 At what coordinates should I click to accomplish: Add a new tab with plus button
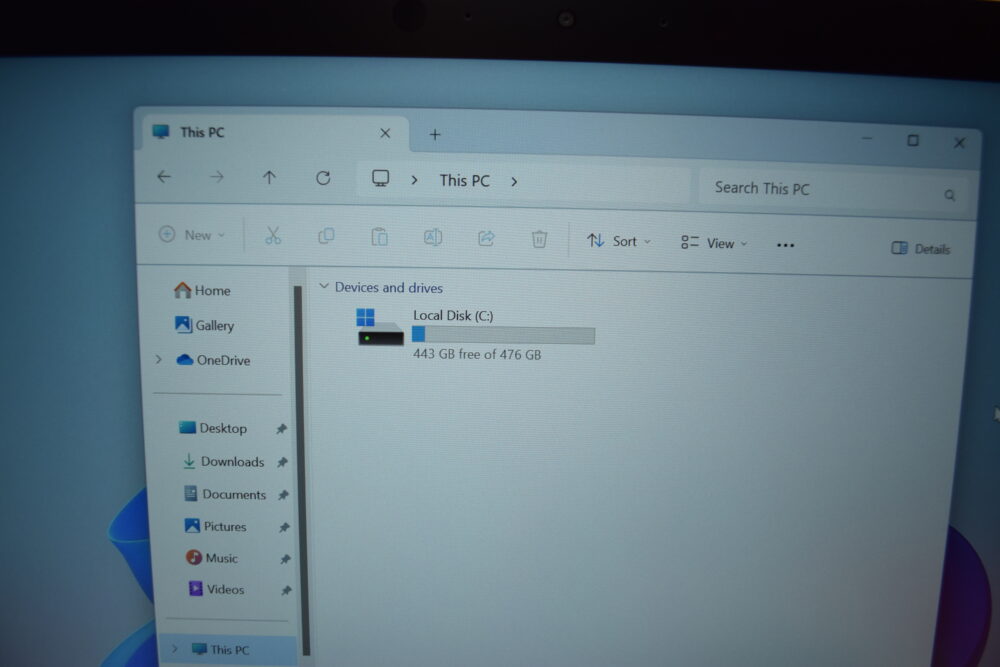[435, 135]
